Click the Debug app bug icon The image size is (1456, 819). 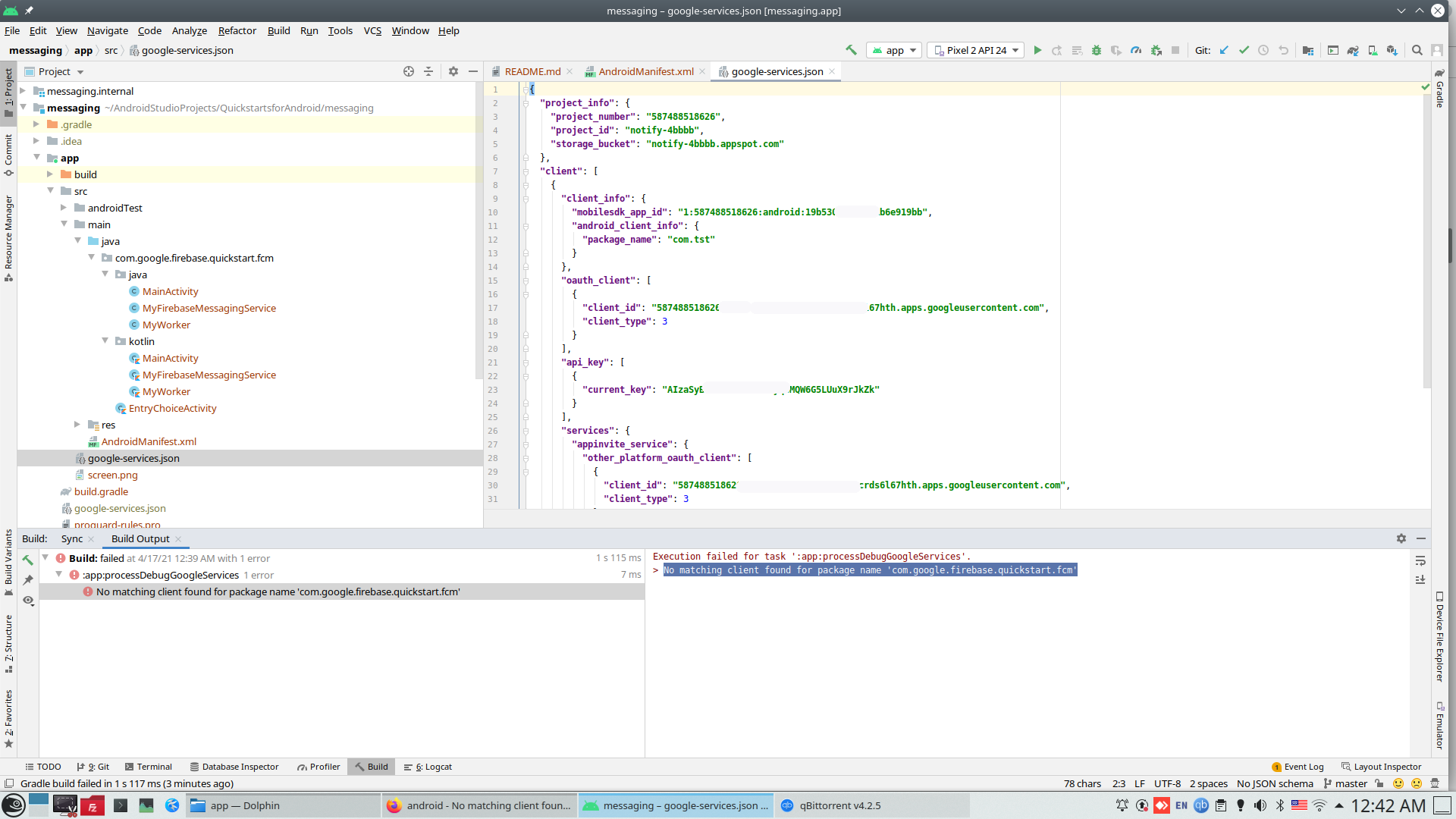tap(1096, 50)
